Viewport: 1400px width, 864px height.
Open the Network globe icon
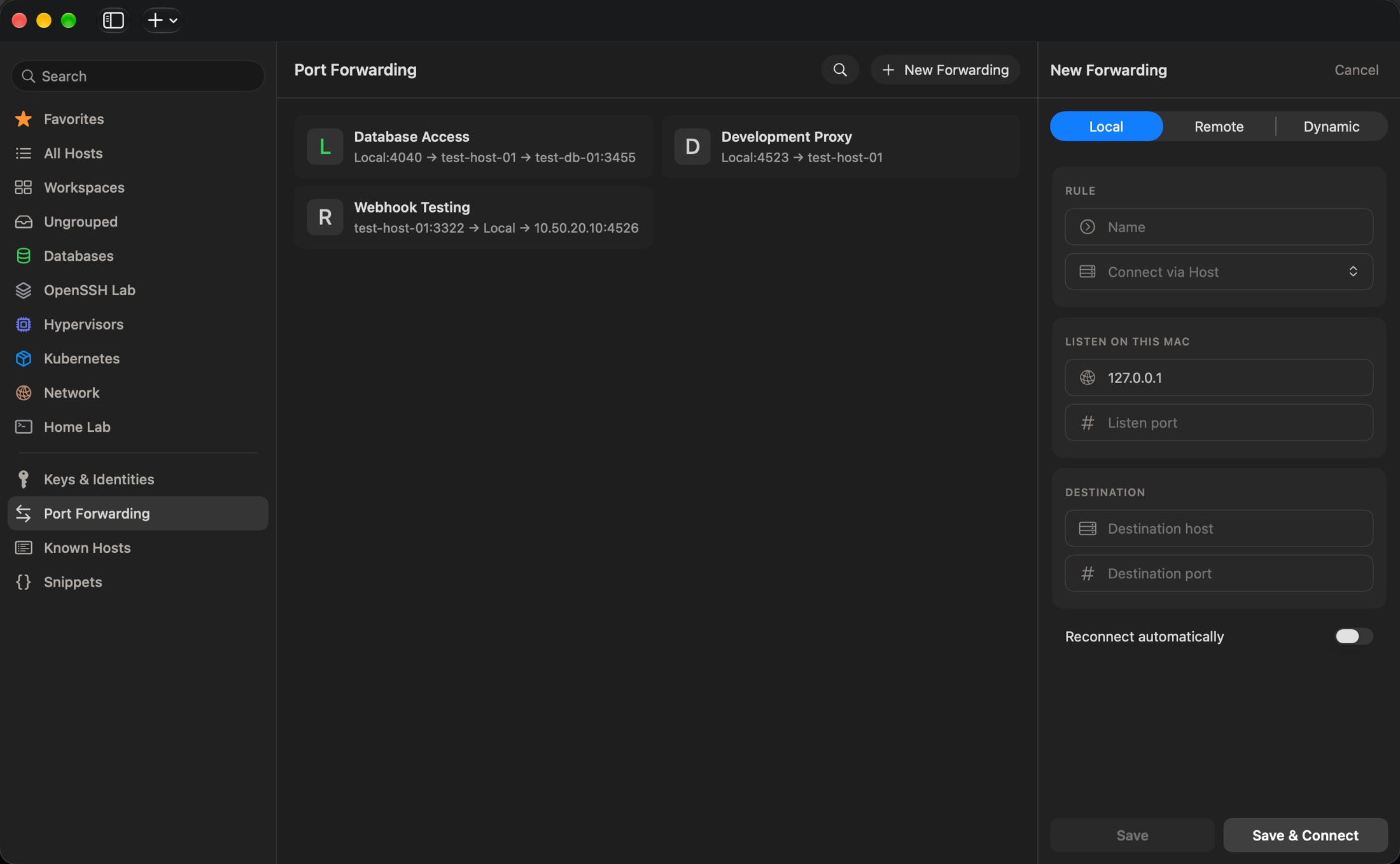[x=24, y=393]
